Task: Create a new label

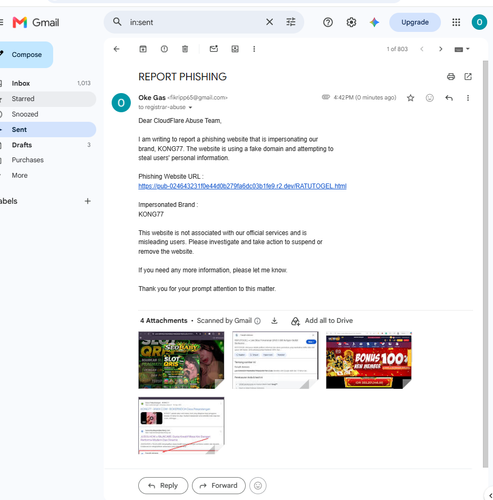Action: (87, 201)
